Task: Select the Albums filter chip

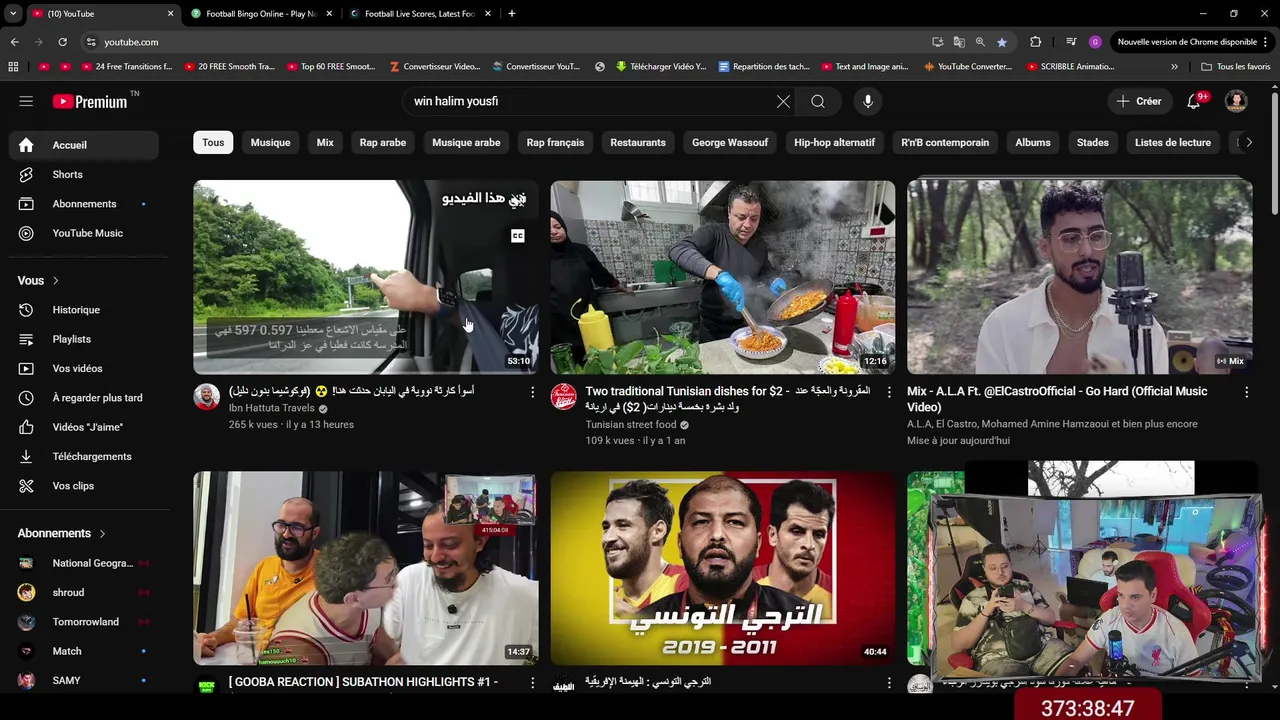Action: click(x=1033, y=142)
